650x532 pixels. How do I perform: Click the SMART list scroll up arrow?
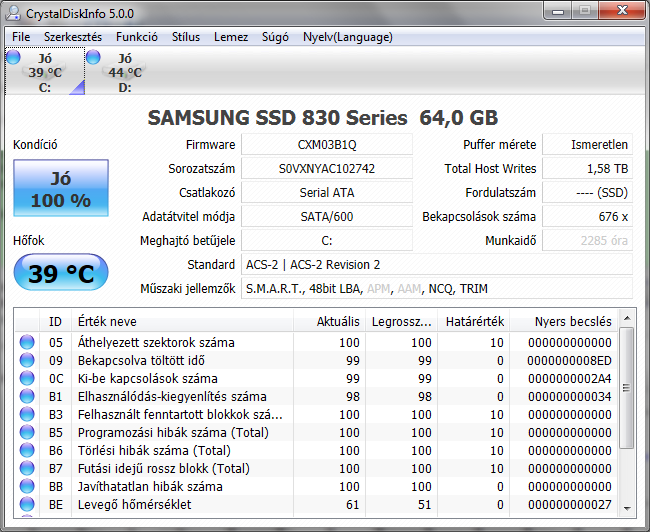coord(627,318)
